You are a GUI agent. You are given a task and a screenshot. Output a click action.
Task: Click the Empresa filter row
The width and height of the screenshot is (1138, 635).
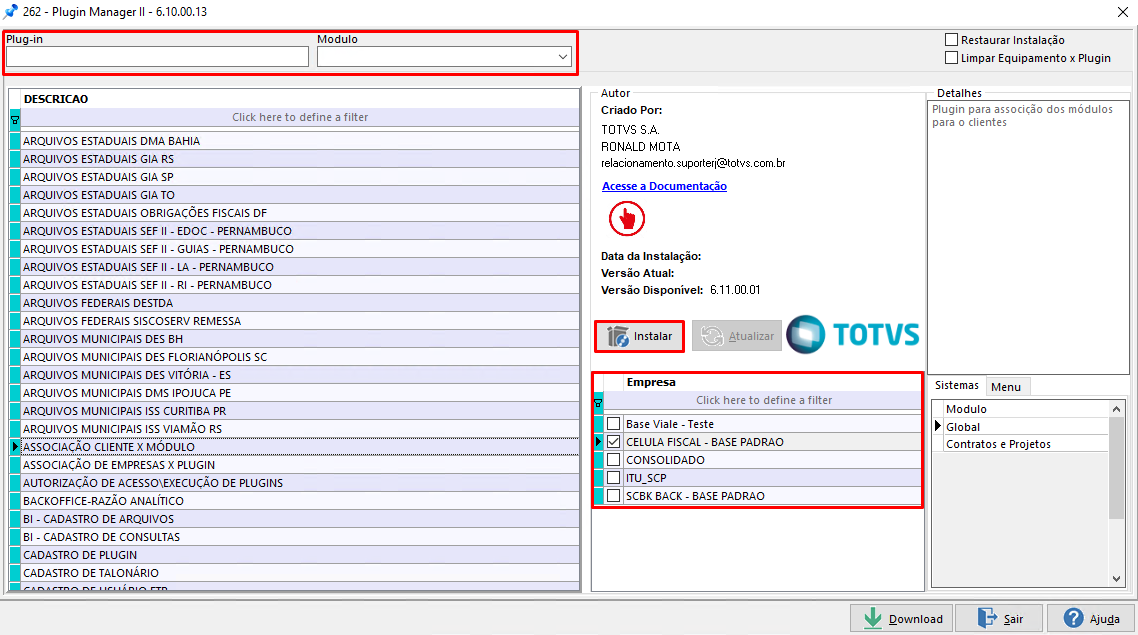coord(764,400)
